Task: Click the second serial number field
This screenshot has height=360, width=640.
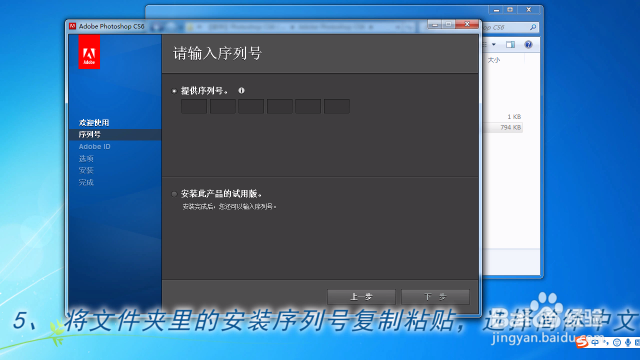Action: coord(223,107)
